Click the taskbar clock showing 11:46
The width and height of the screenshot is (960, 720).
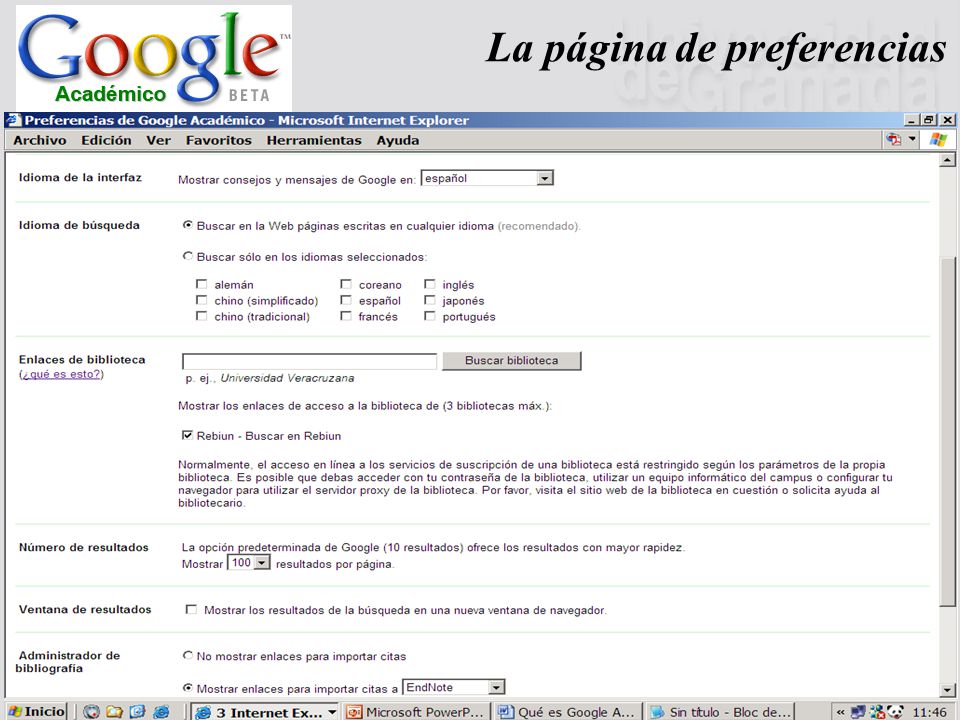[929, 712]
